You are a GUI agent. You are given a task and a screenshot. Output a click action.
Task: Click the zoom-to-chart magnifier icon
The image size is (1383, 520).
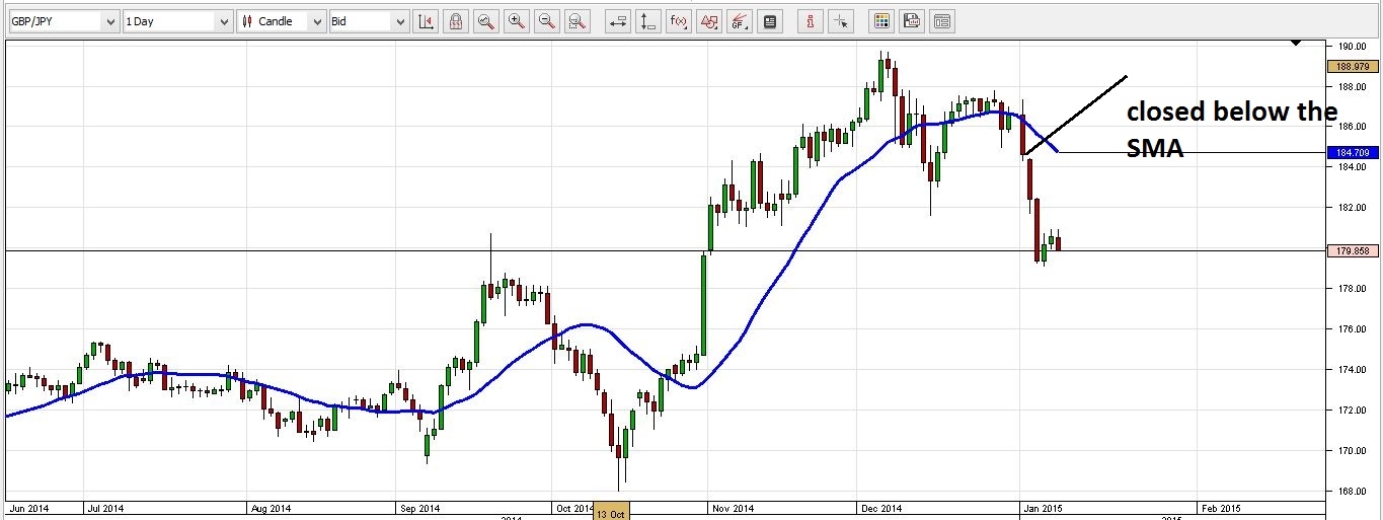pyautogui.click(x=486, y=21)
